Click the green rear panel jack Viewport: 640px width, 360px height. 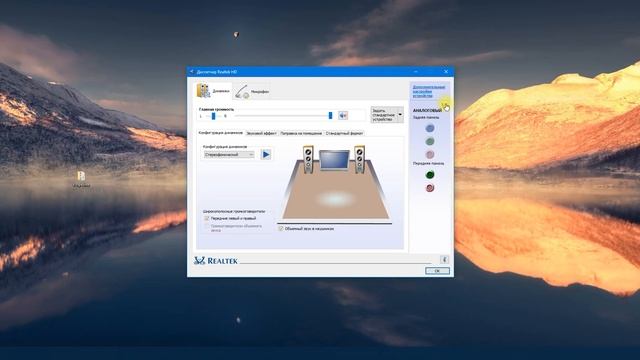pyautogui.click(x=430, y=142)
